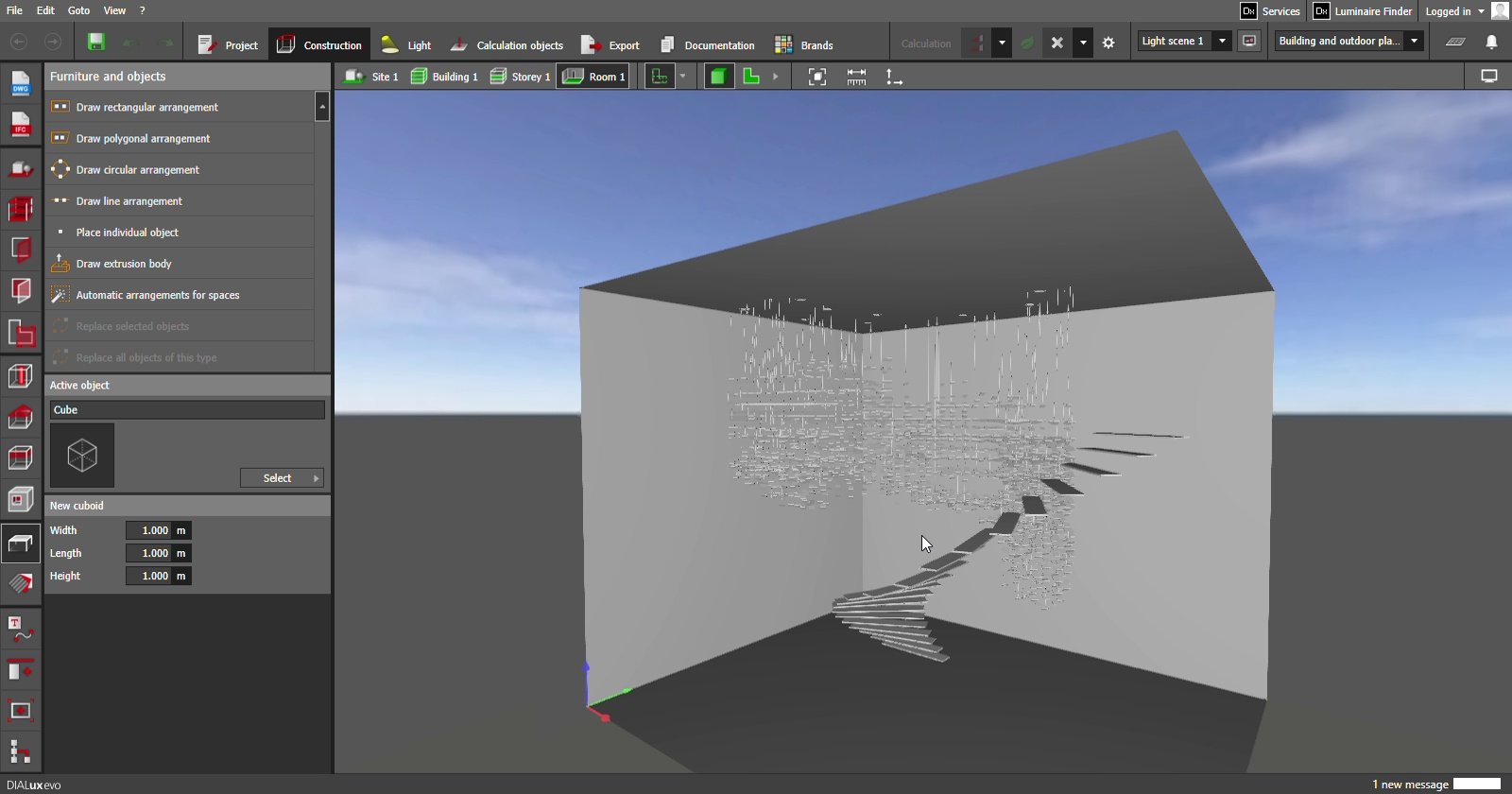
Task: Open the coordinate origin tool
Action: pos(894,77)
